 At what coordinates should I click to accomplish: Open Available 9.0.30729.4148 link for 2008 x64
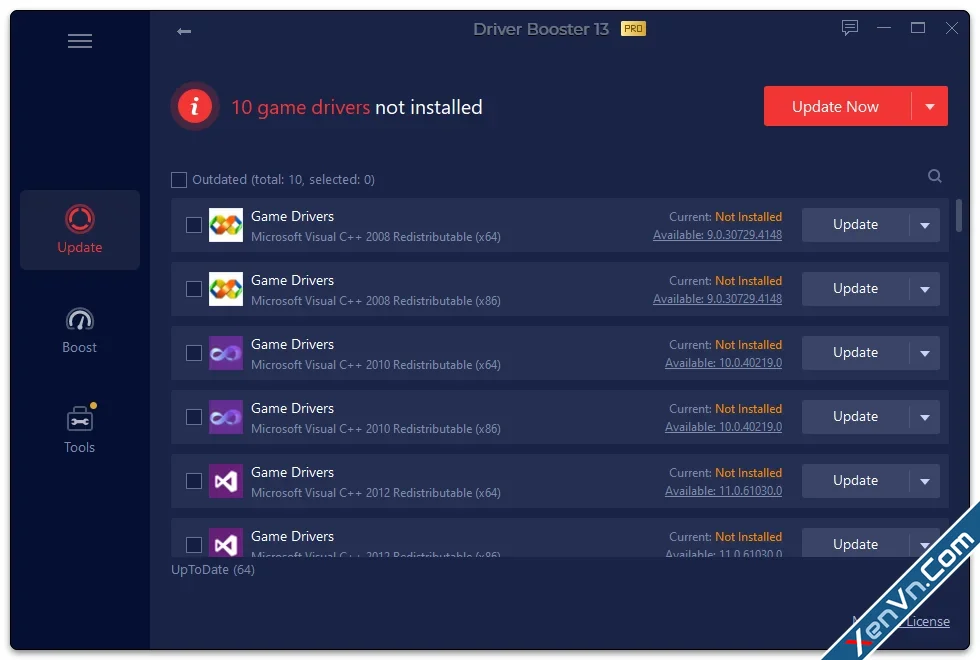[718, 235]
